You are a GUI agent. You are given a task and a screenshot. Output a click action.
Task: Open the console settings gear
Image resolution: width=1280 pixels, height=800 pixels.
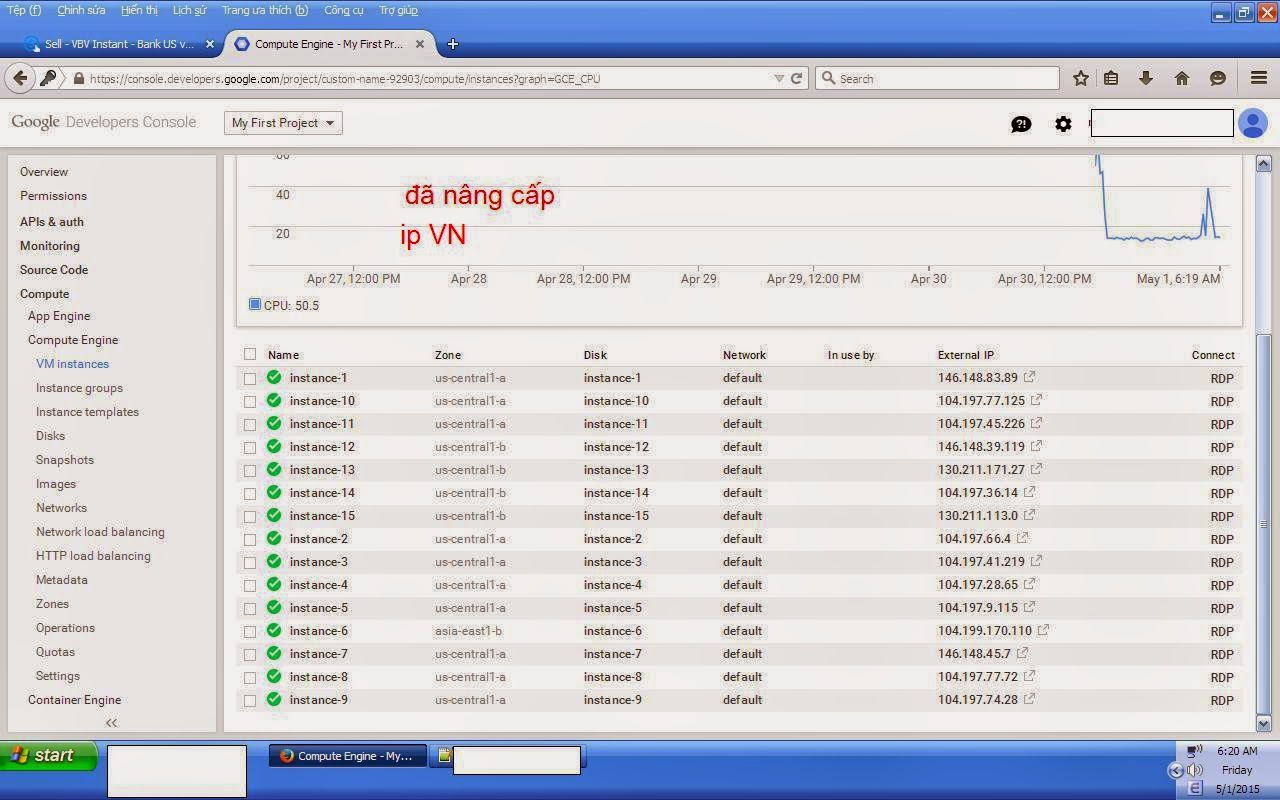coord(1063,124)
